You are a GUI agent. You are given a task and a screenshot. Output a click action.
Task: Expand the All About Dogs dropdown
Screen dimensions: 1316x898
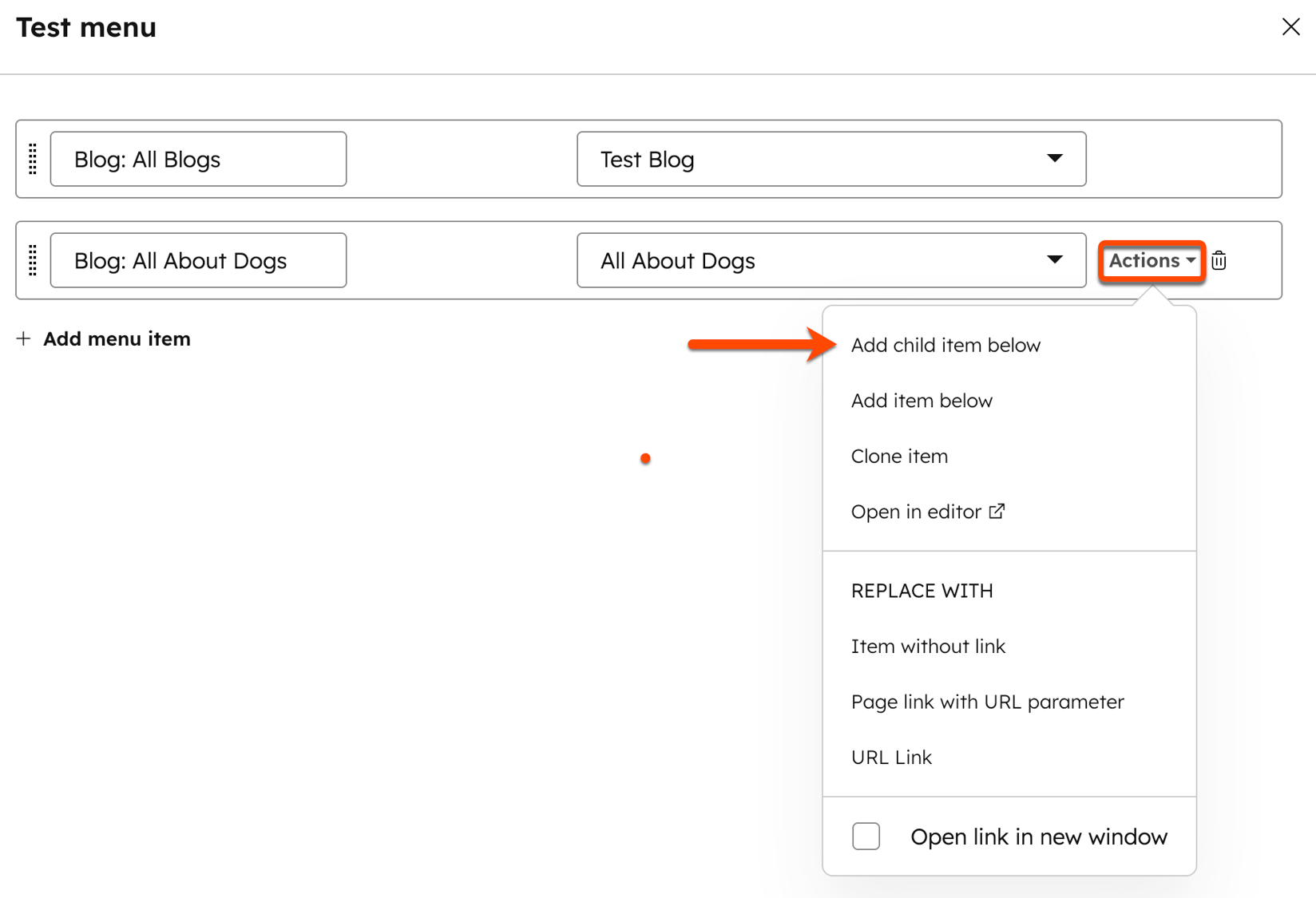click(1054, 260)
